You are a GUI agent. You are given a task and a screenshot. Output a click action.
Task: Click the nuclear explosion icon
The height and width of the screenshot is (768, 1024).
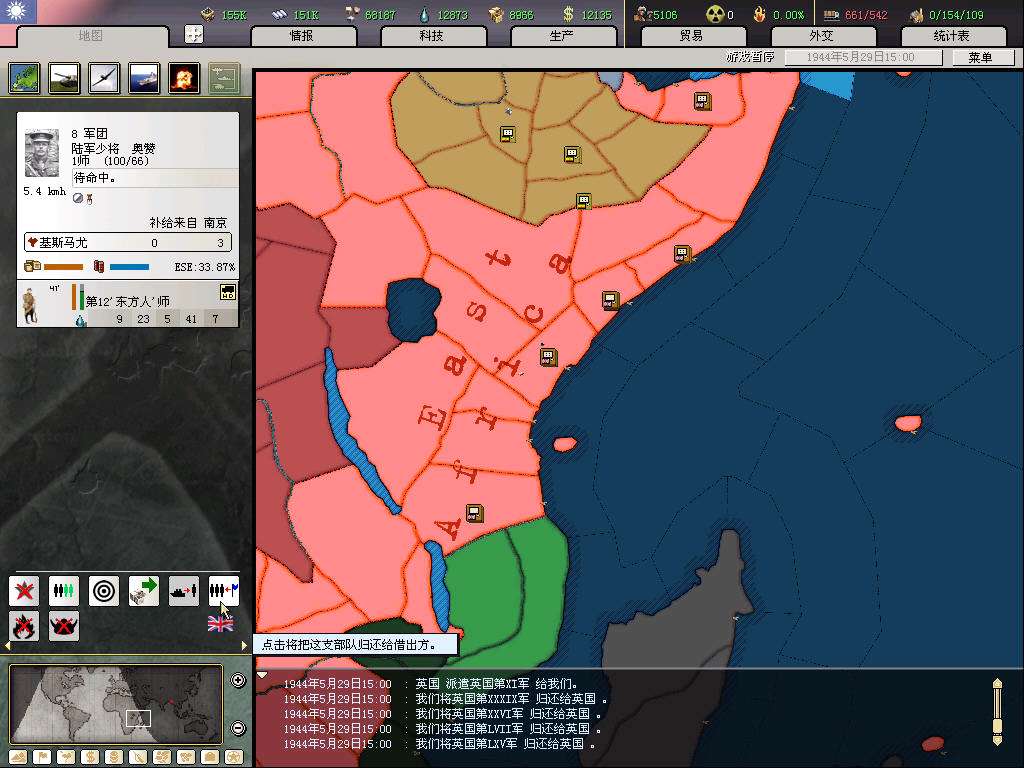[x=184, y=78]
